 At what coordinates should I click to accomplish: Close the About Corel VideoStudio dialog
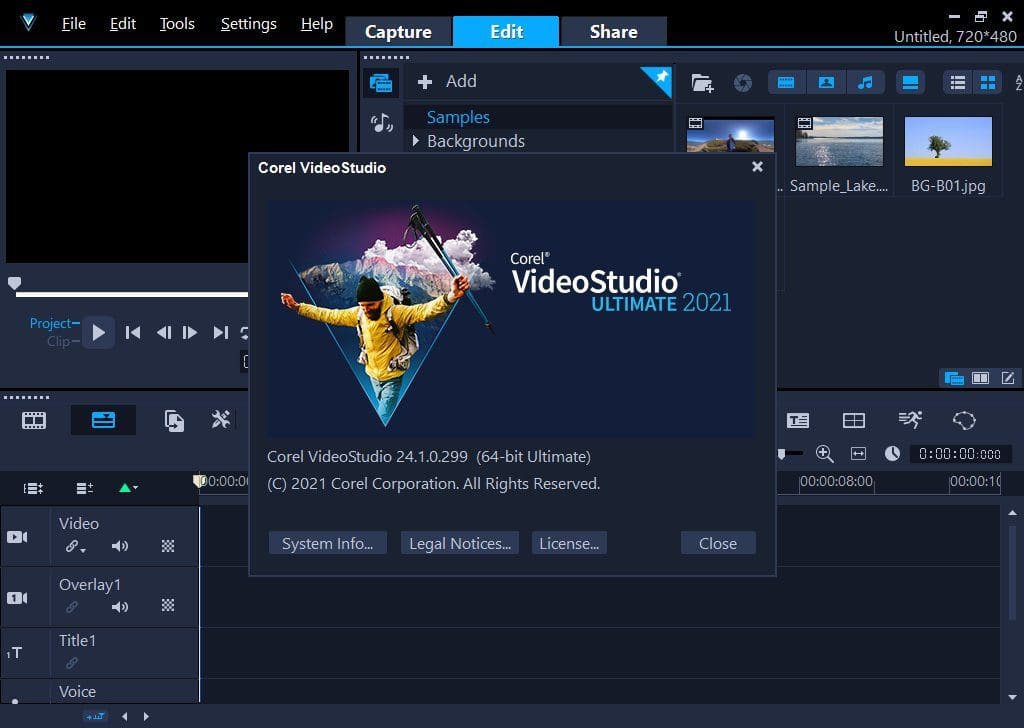(757, 167)
